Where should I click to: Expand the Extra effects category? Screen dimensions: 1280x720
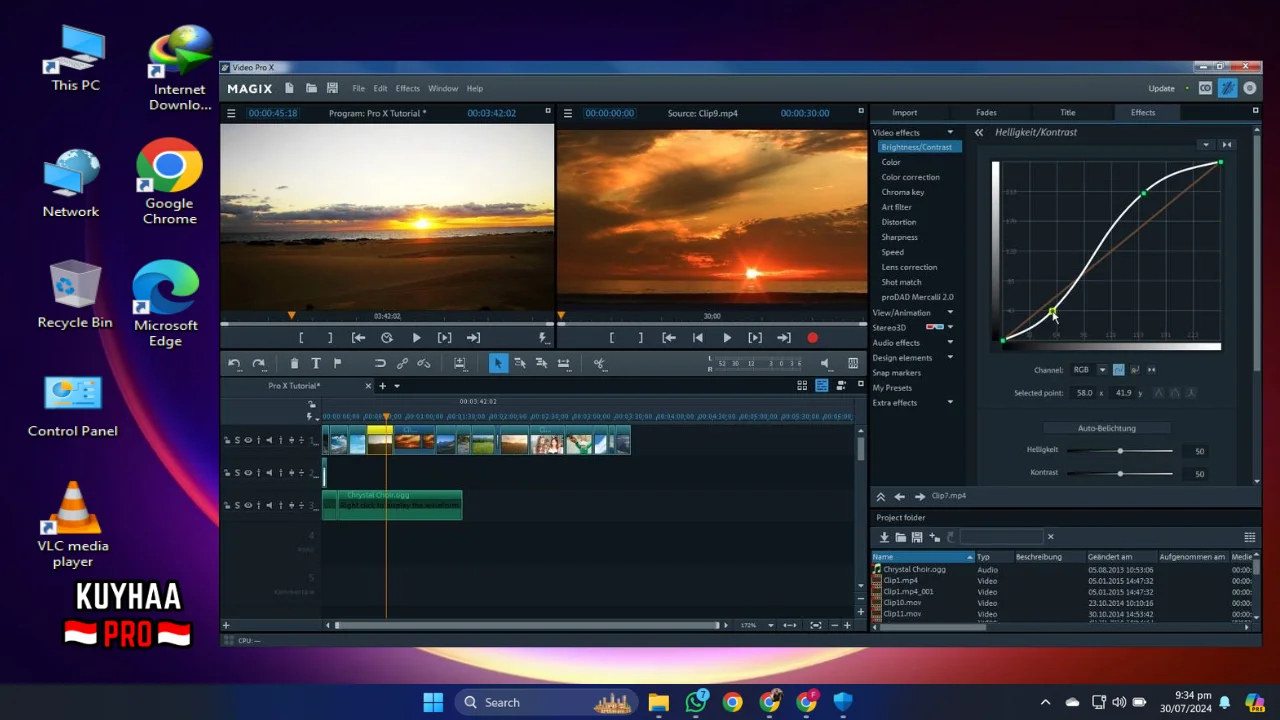click(x=950, y=402)
